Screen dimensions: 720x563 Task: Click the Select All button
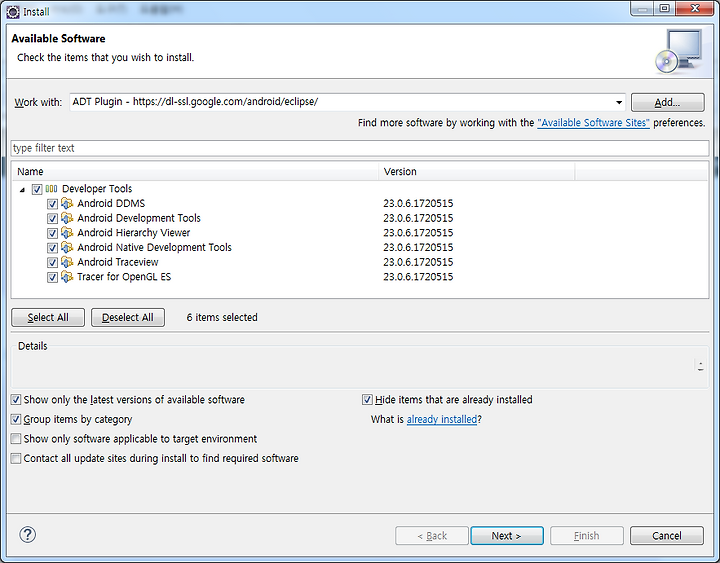(x=48, y=317)
